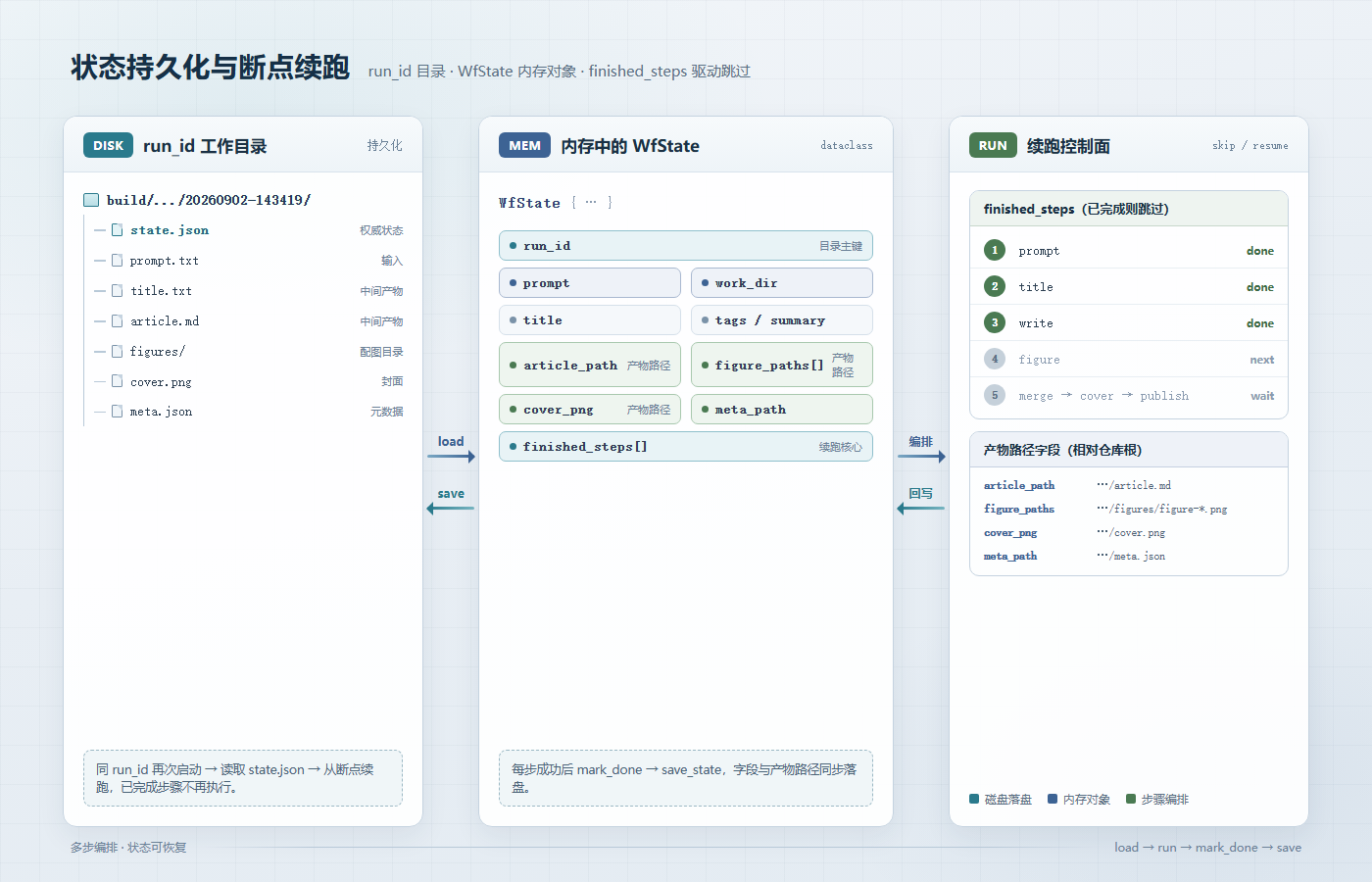Click the build/.../20260902-143419/ root path
Screen dimensions: 1372x882
tap(209, 200)
